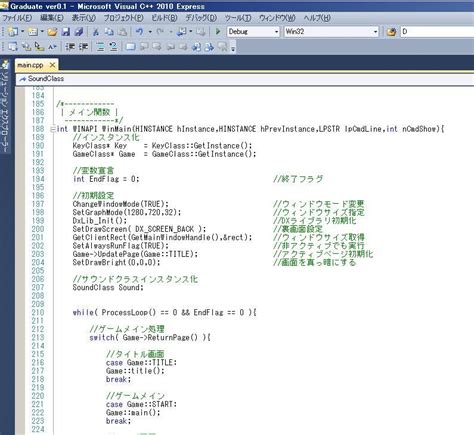This screenshot has width=474, height=435.
Task: Open the ファイル(F) menu
Action: pyautogui.click(x=18, y=18)
